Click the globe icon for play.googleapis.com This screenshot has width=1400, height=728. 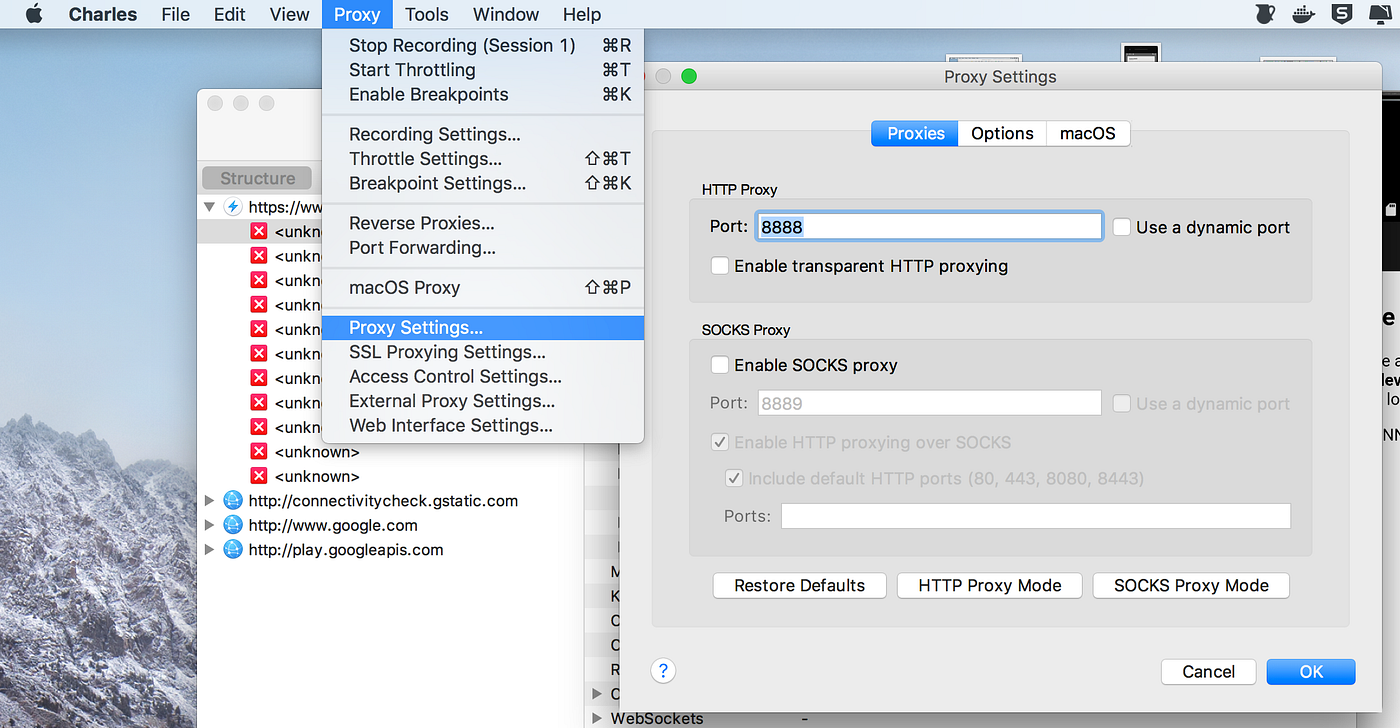click(233, 549)
